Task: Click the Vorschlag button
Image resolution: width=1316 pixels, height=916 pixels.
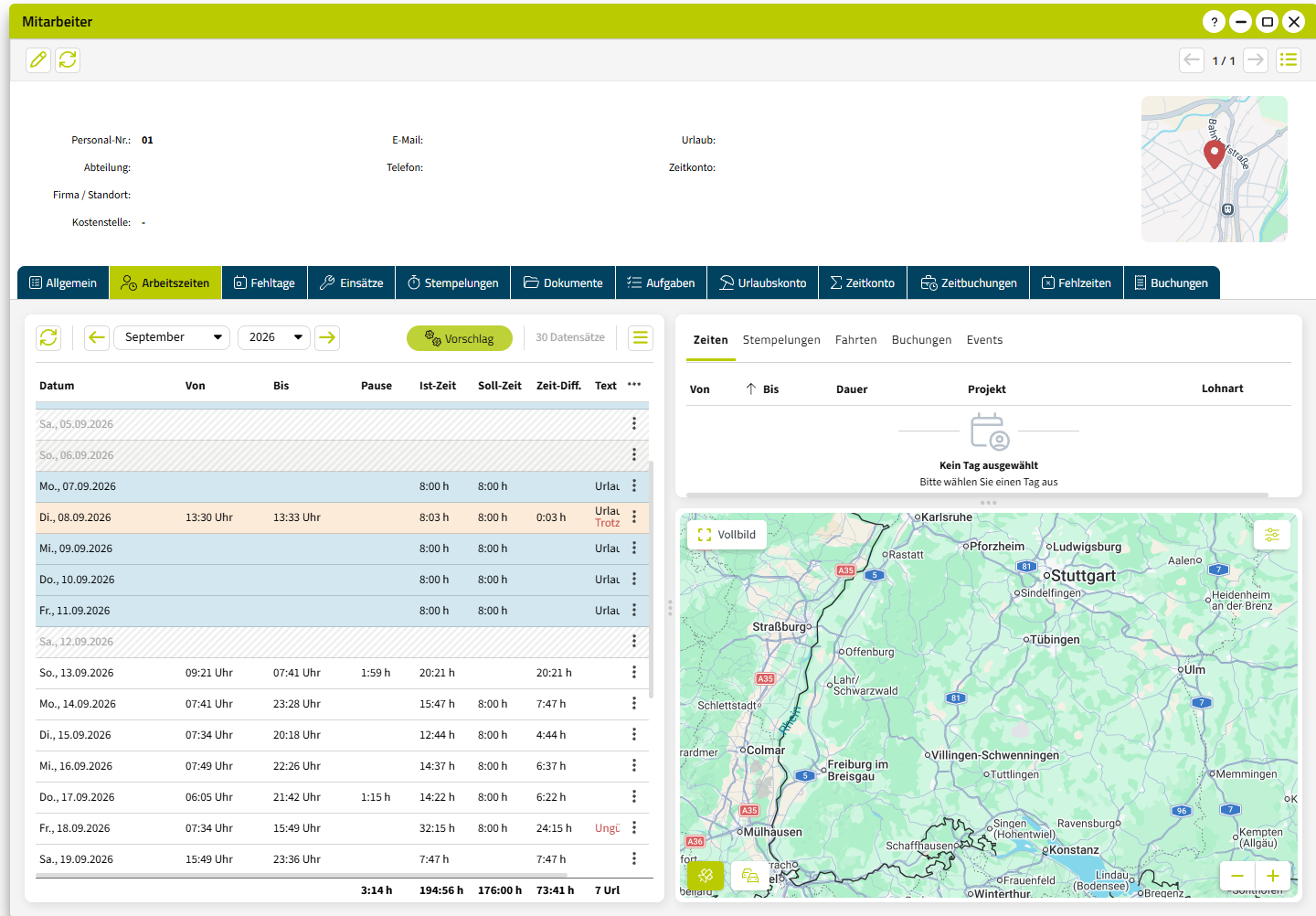Action: click(460, 338)
